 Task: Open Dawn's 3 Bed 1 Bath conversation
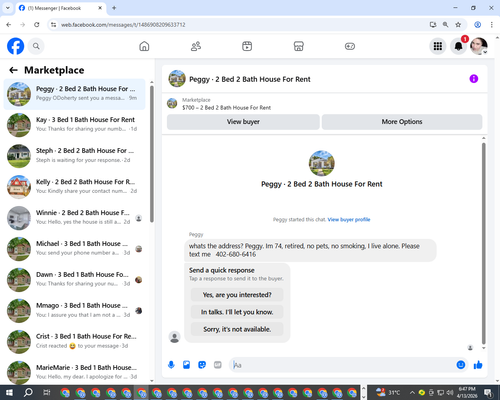[74, 280]
